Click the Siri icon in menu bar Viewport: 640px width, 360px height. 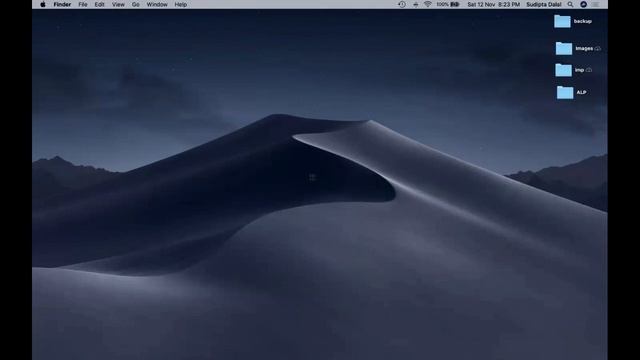(584, 4)
